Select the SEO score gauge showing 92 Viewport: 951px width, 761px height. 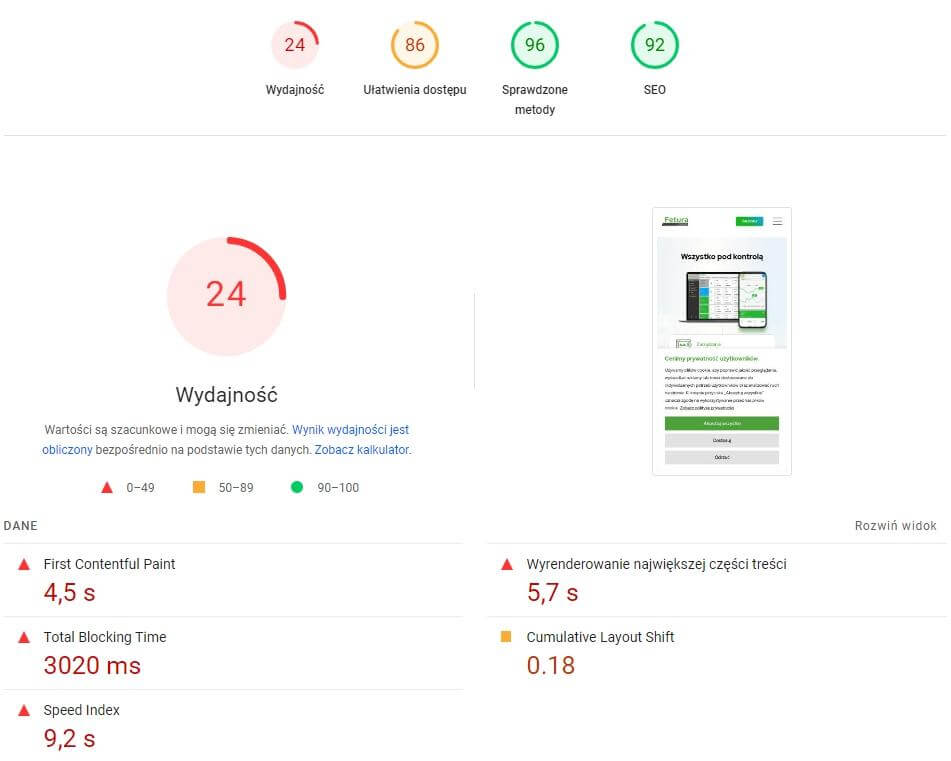[x=655, y=45]
